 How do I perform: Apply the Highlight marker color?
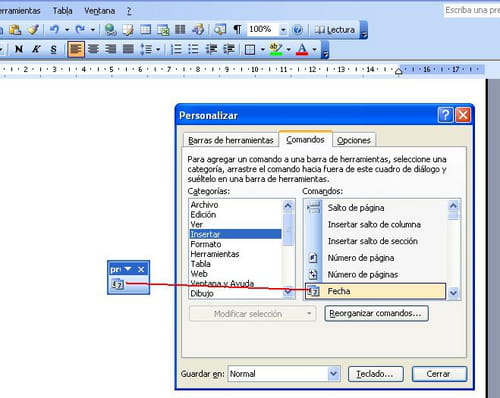[276, 49]
